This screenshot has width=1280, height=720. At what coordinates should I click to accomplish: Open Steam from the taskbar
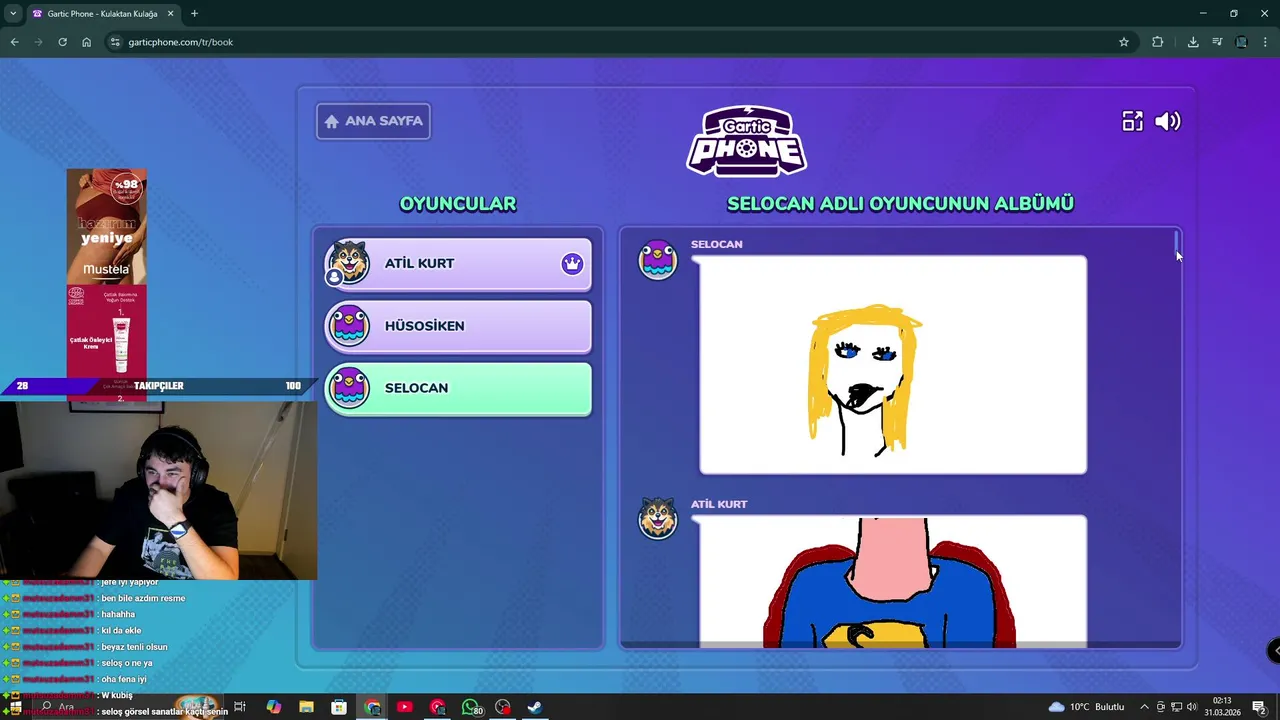click(x=535, y=707)
